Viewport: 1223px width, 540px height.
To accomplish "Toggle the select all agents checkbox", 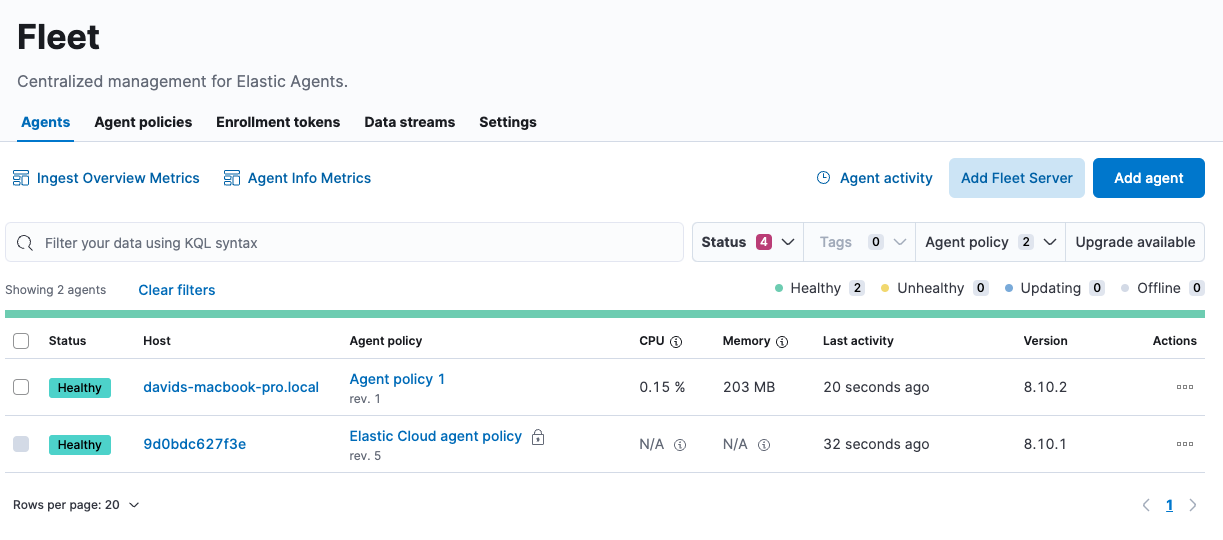I will coord(21,341).
